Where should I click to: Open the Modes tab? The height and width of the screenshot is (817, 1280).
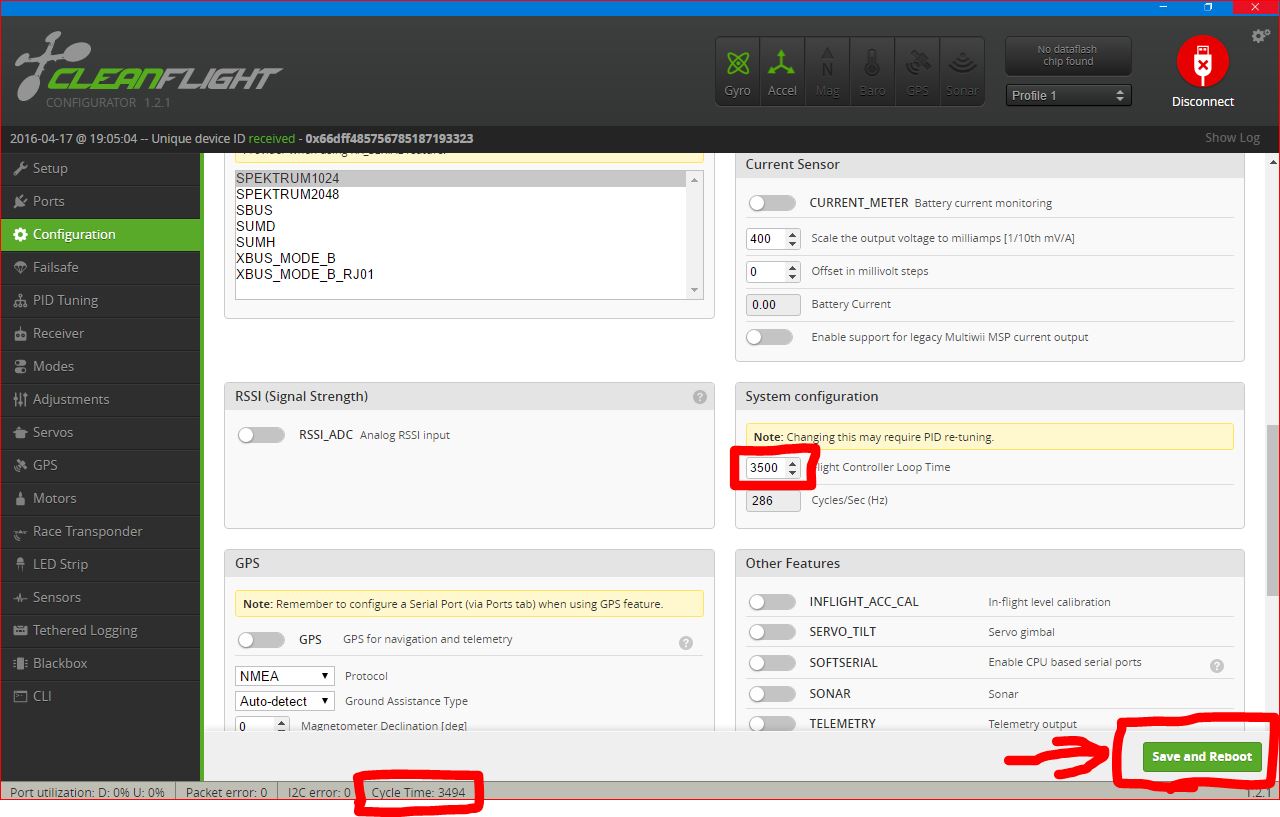pyautogui.click(x=100, y=366)
